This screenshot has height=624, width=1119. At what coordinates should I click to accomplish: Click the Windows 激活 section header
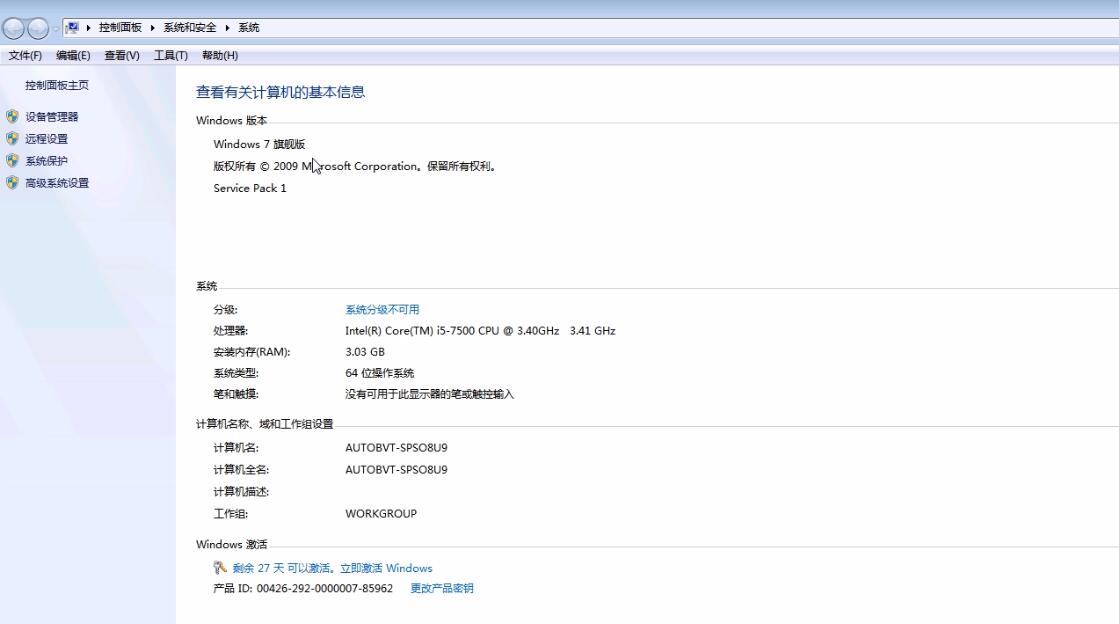[231, 544]
